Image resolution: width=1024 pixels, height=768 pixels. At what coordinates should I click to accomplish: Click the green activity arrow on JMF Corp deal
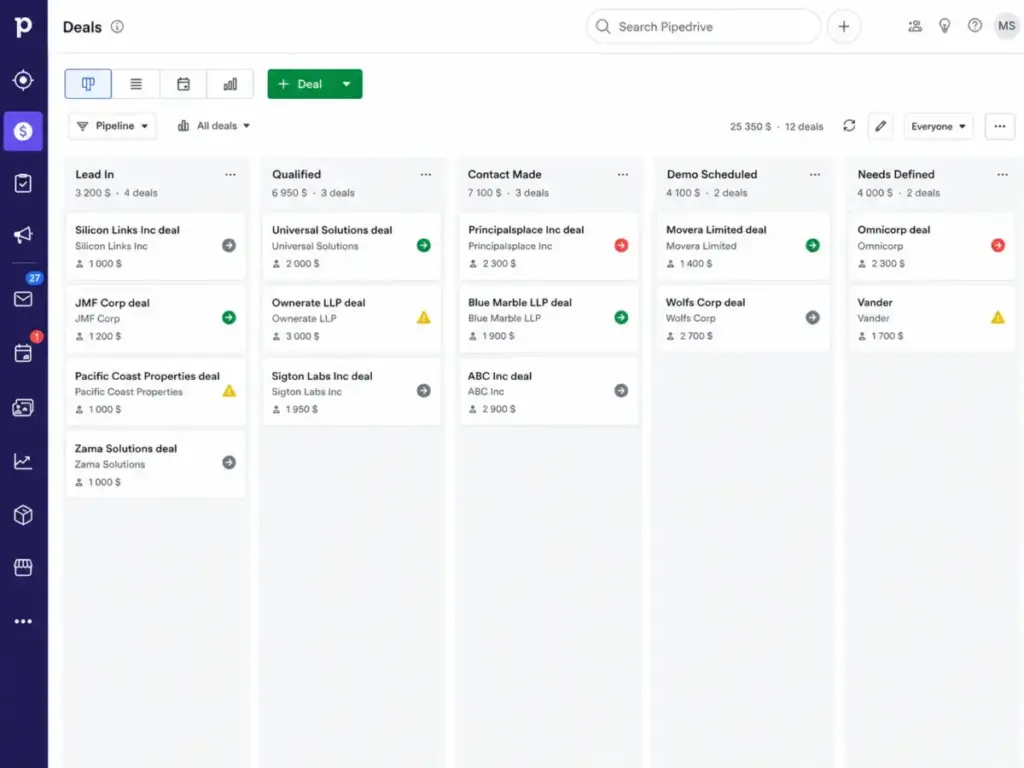coord(229,317)
